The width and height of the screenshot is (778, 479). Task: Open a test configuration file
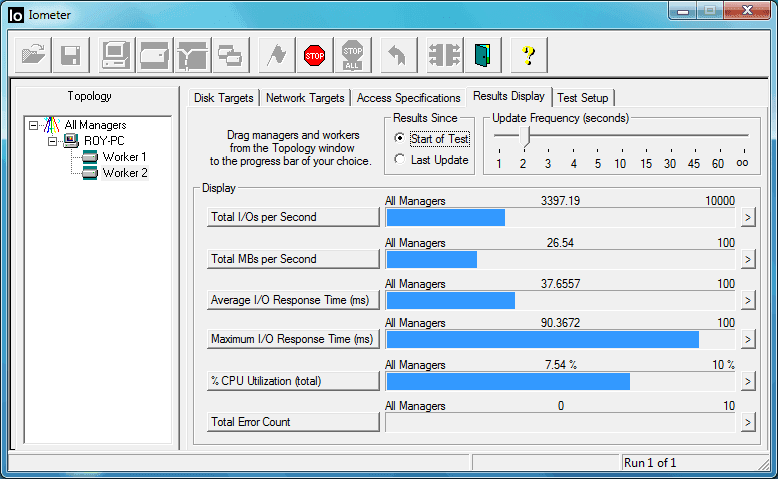(33, 55)
